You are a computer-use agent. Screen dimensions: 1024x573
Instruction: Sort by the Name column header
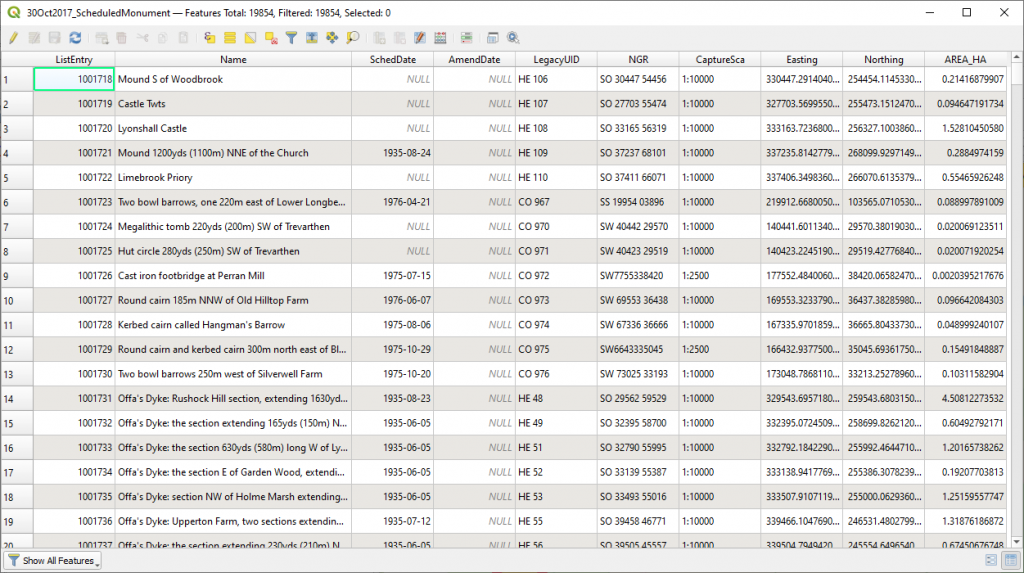point(233,60)
